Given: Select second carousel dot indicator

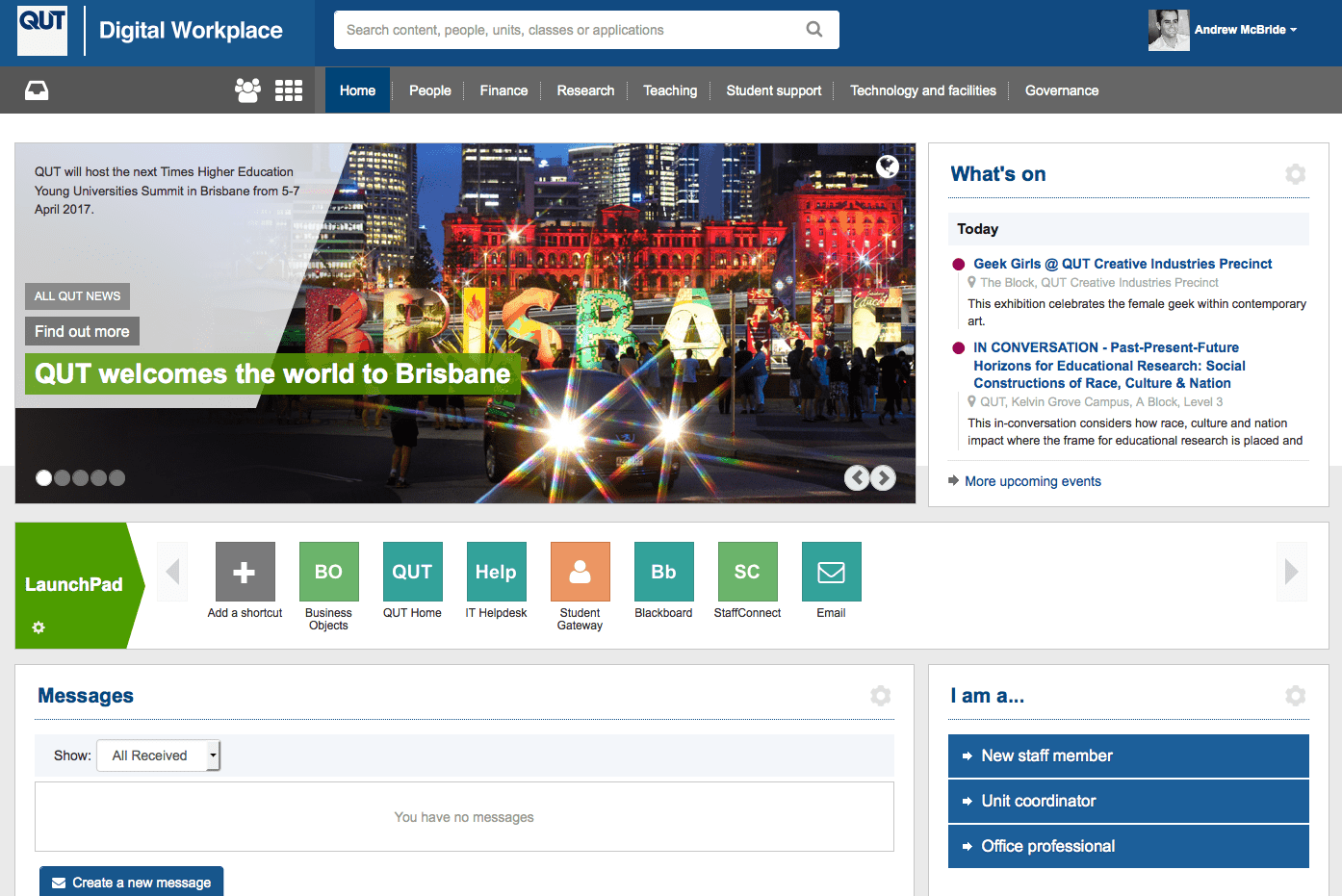Looking at the screenshot, I should 62,477.
